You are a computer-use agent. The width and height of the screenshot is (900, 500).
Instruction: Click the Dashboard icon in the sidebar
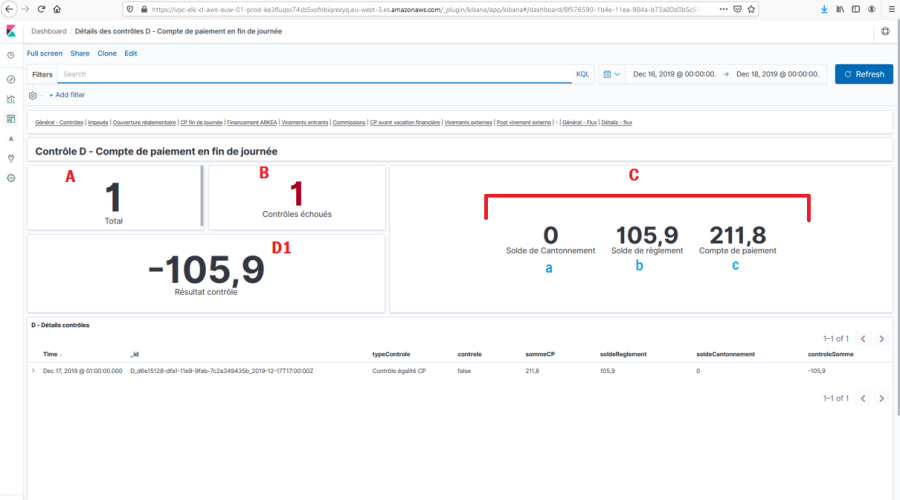click(x=11, y=118)
